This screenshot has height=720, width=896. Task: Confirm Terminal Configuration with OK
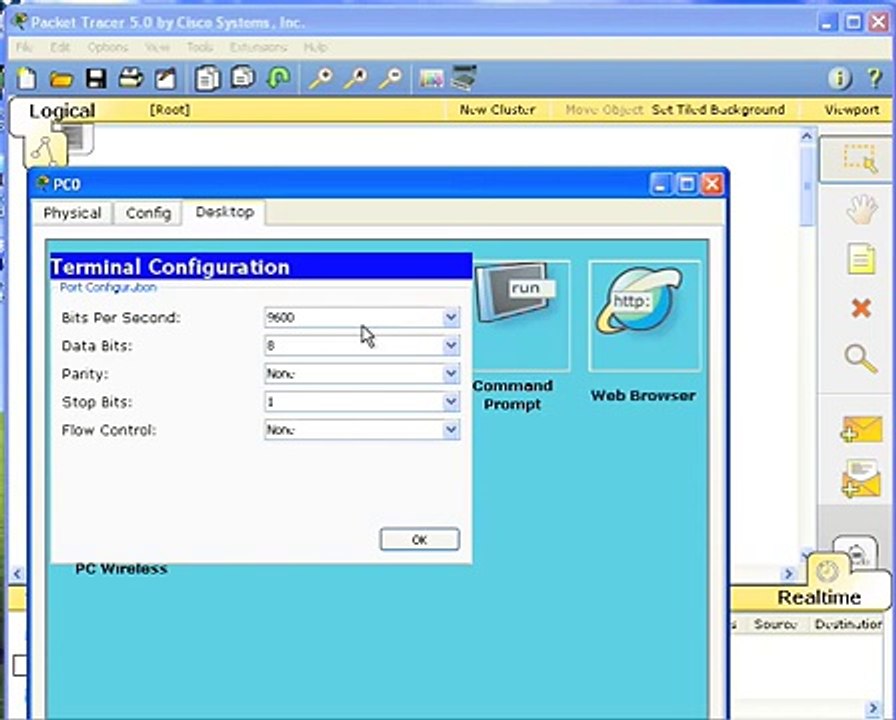point(419,539)
